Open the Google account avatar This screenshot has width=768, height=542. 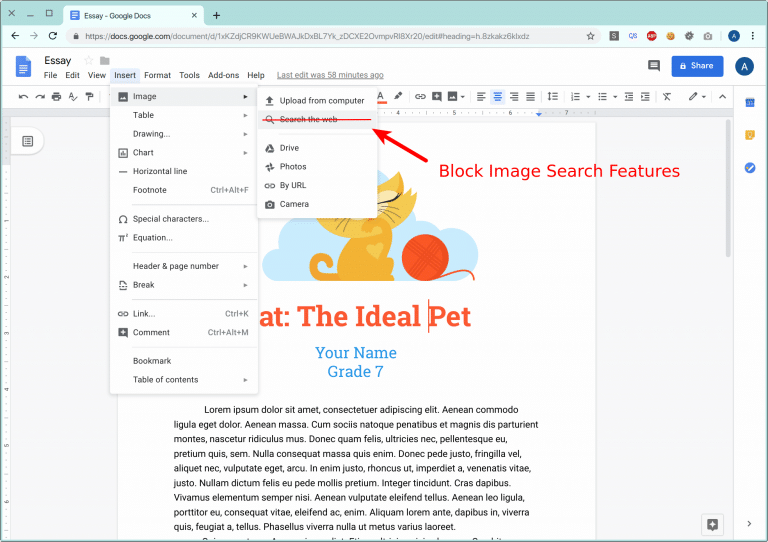(744, 66)
